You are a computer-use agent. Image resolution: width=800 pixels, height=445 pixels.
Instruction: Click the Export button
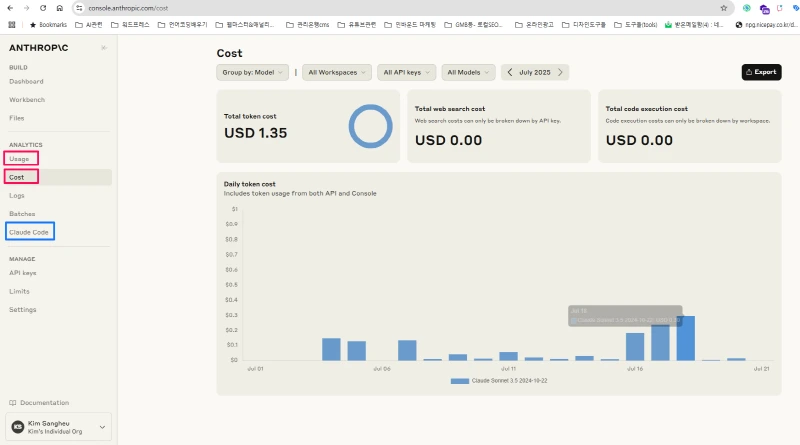pyautogui.click(x=761, y=72)
